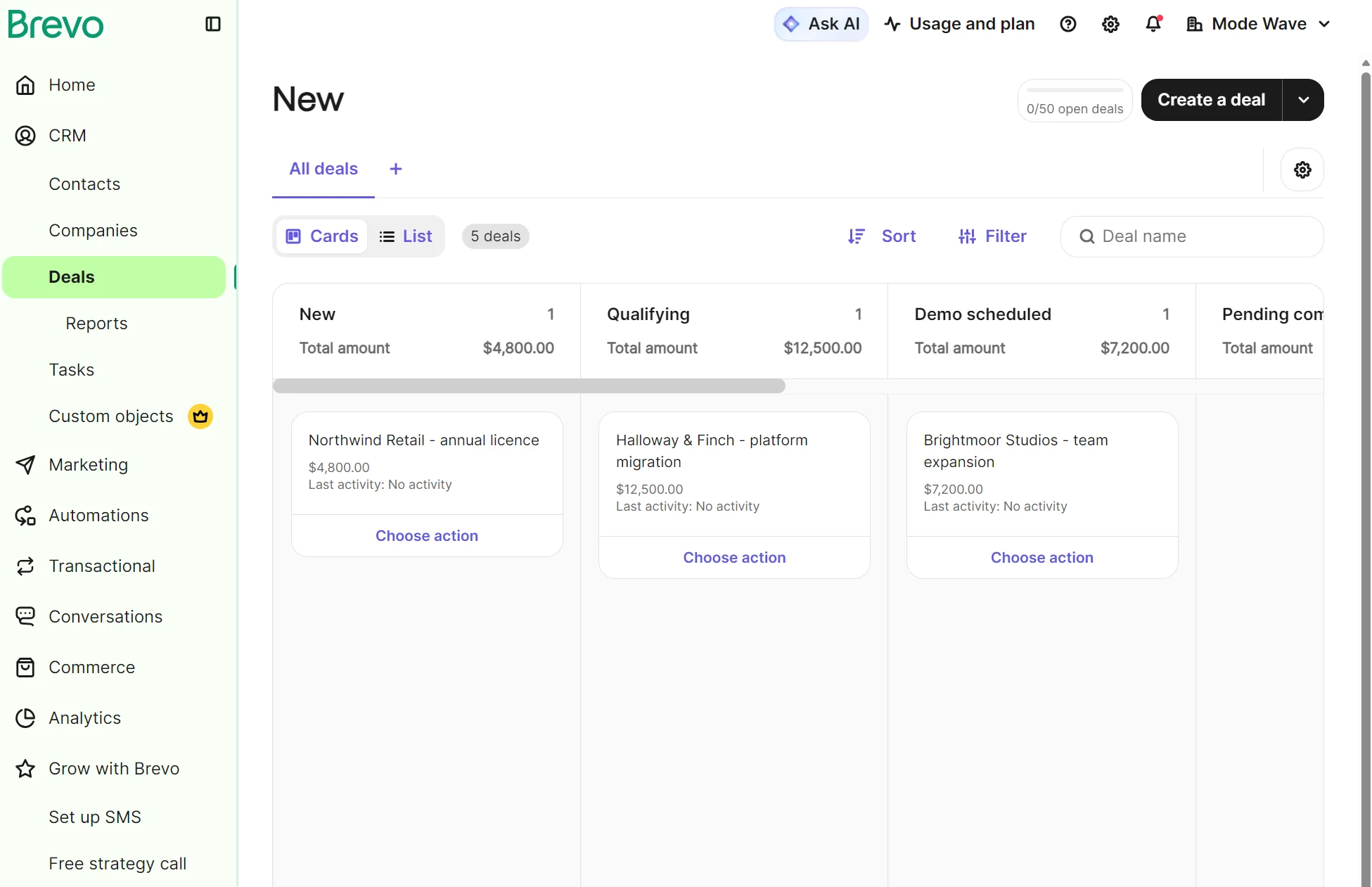Open the Ask AI assistant
The height and width of the screenshot is (887, 1372).
click(821, 24)
